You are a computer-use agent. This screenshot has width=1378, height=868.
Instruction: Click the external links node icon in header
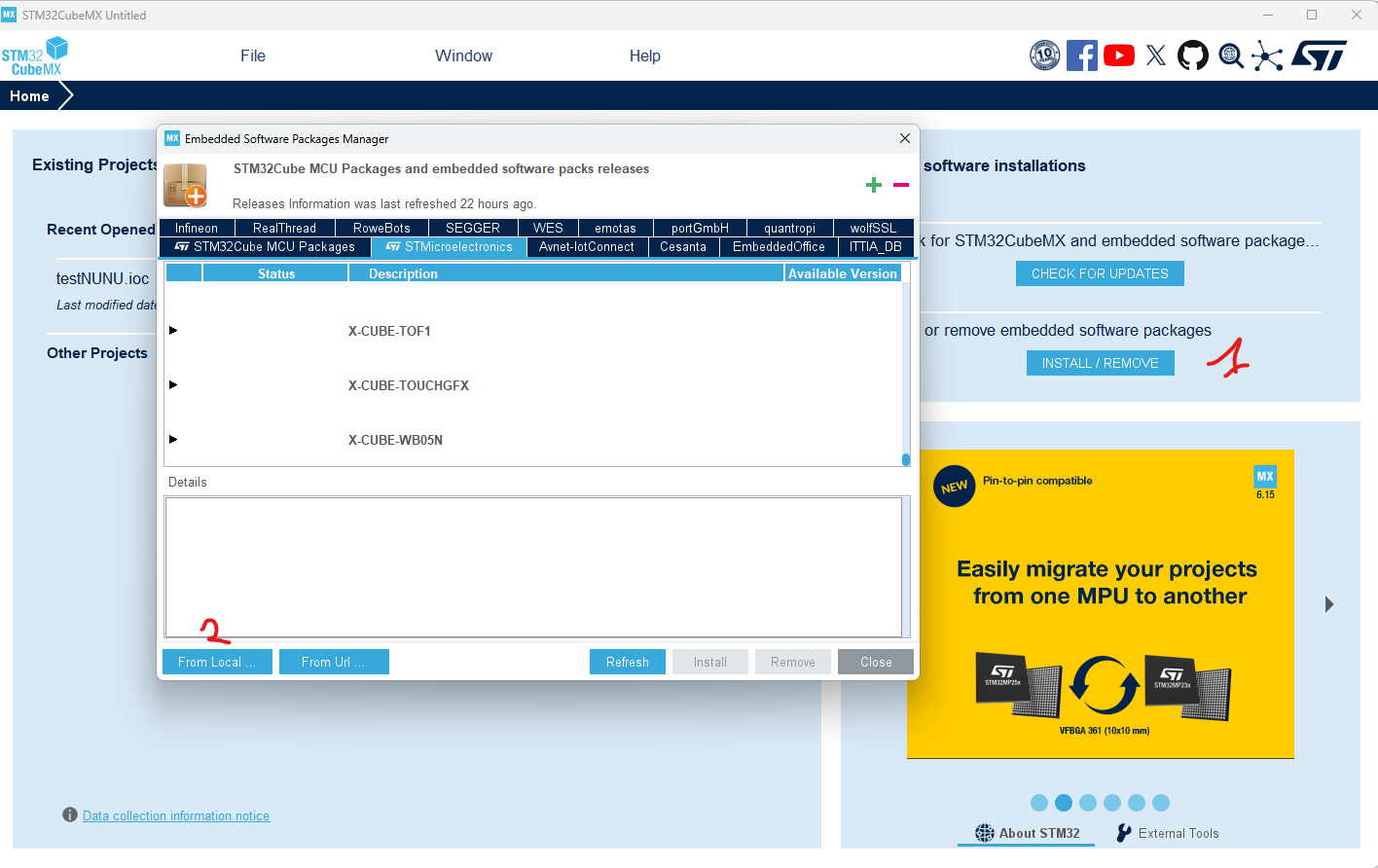pos(1266,55)
